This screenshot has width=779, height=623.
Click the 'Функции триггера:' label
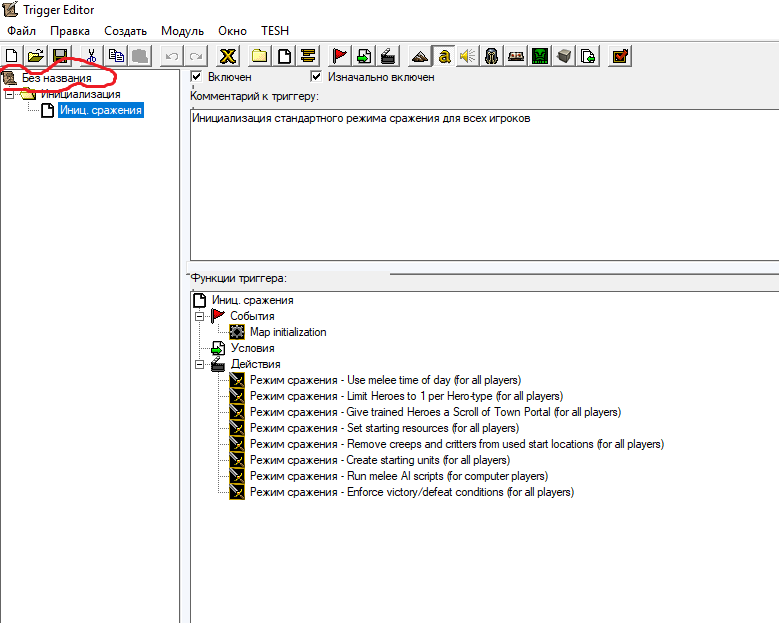coord(239,278)
